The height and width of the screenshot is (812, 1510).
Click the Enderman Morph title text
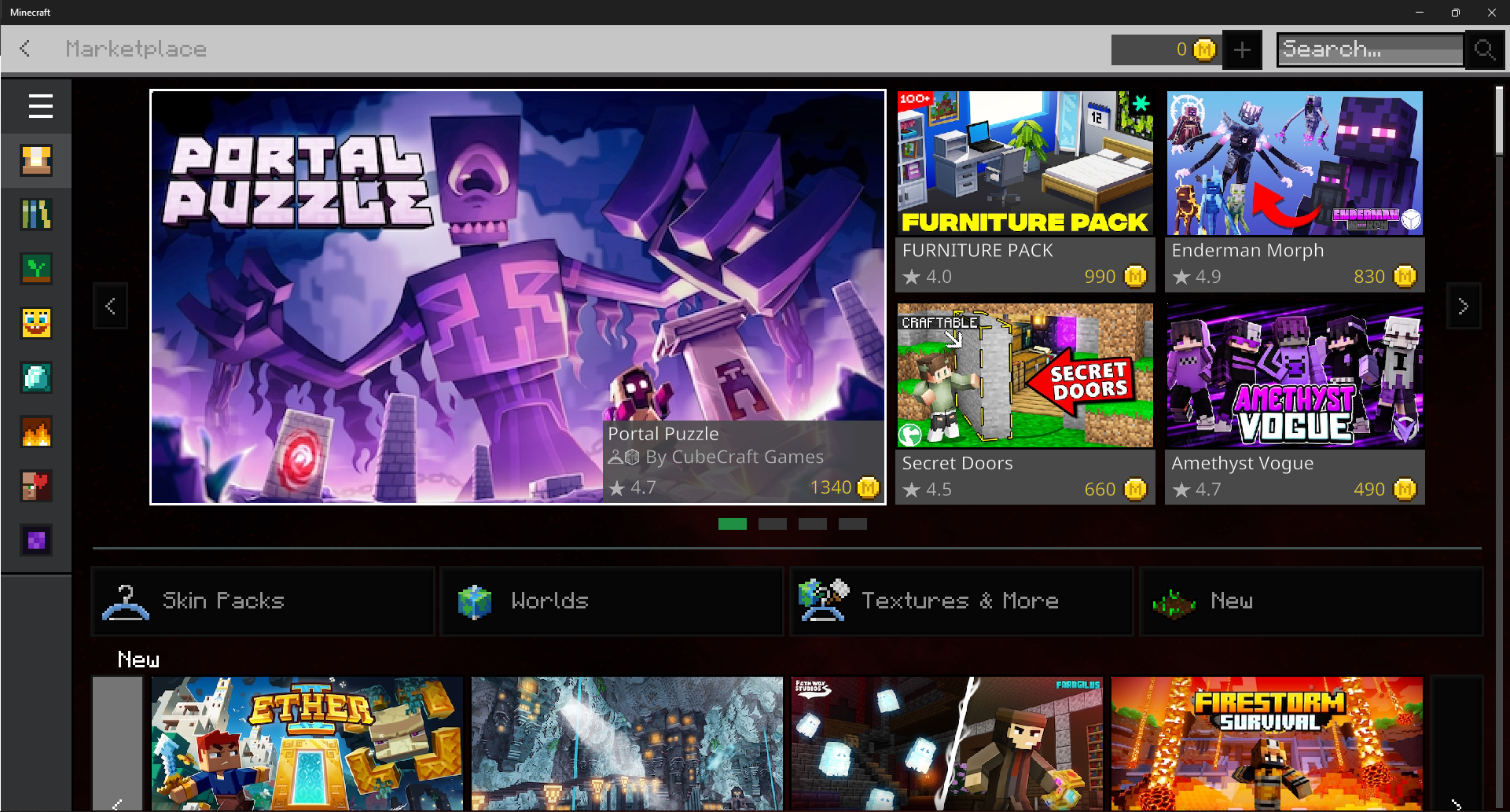click(x=1247, y=251)
